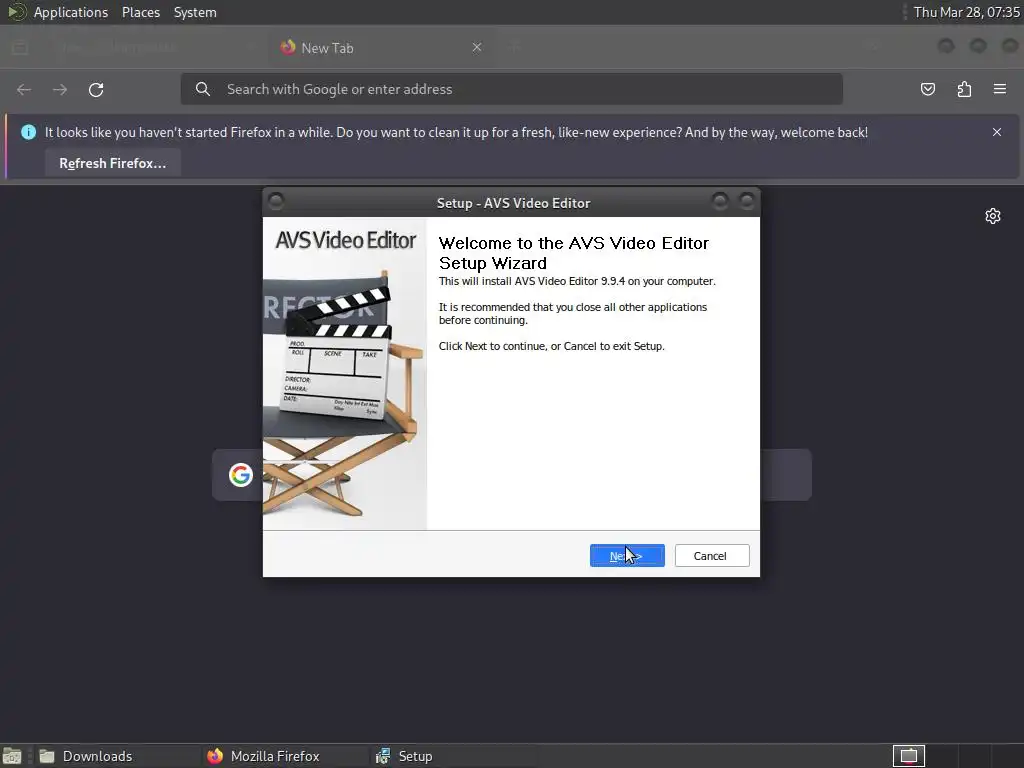
Task: Click the clock showing Thu Mar 28
Action: click(966, 12)
